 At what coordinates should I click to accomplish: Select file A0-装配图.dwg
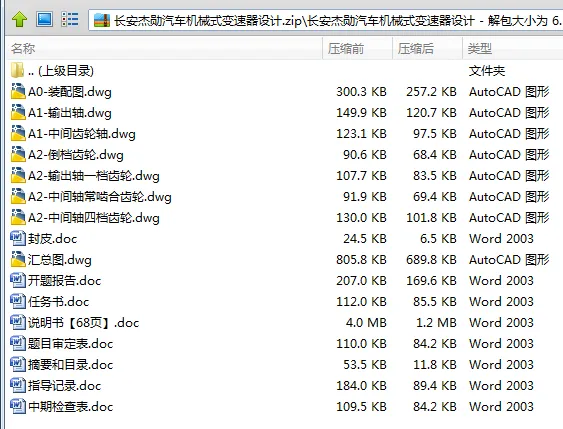point(70,92)
